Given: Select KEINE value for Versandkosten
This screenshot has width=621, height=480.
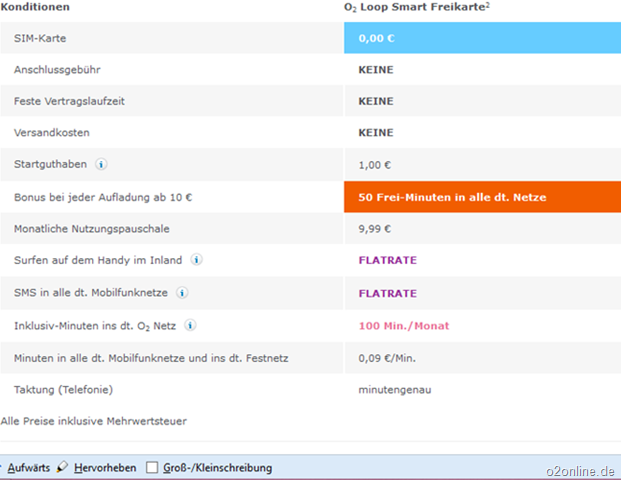Looking at the screenshot, I should pyautogui.click(x=376, y=132).
